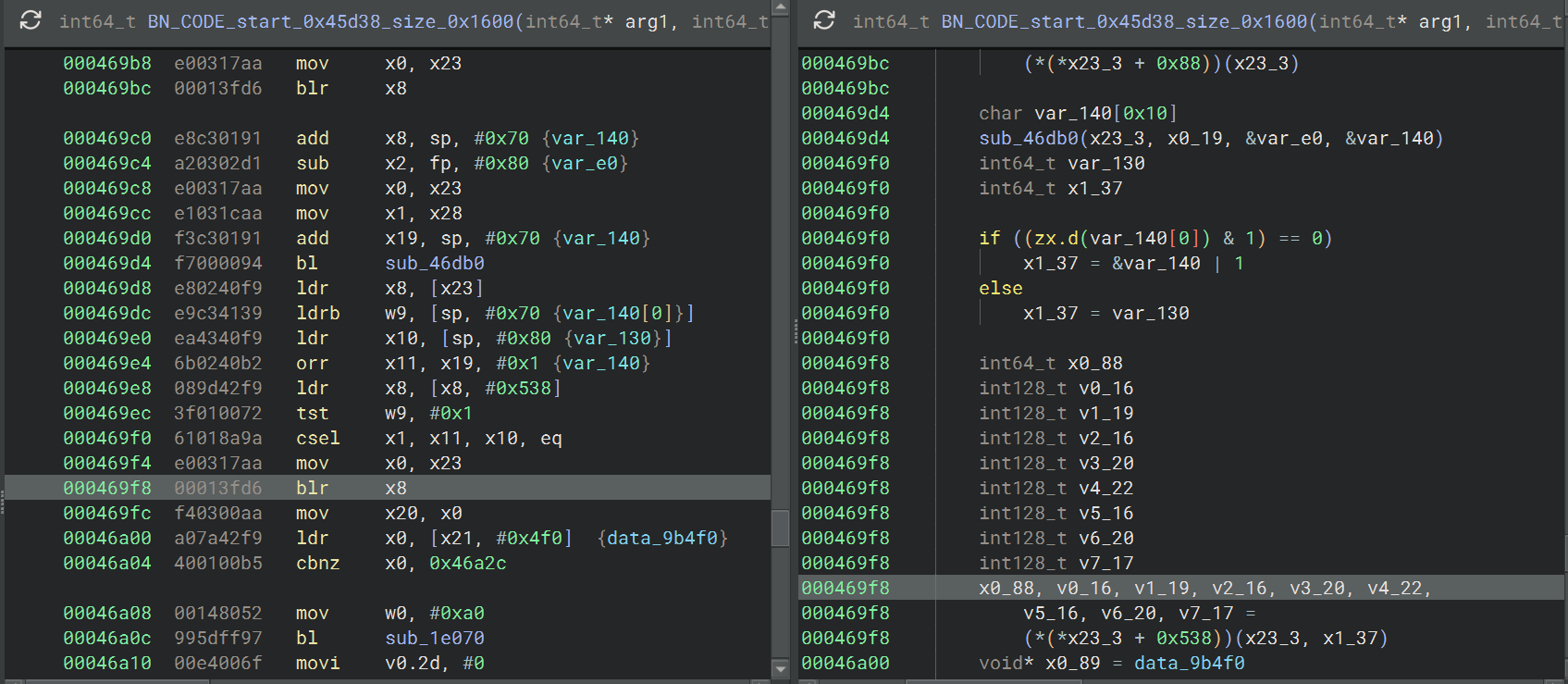Screen dimensions: 1568x684
Task: Select the highlighted blr x8 instruction at 000469f8
Action: click(x=312, y=489)
